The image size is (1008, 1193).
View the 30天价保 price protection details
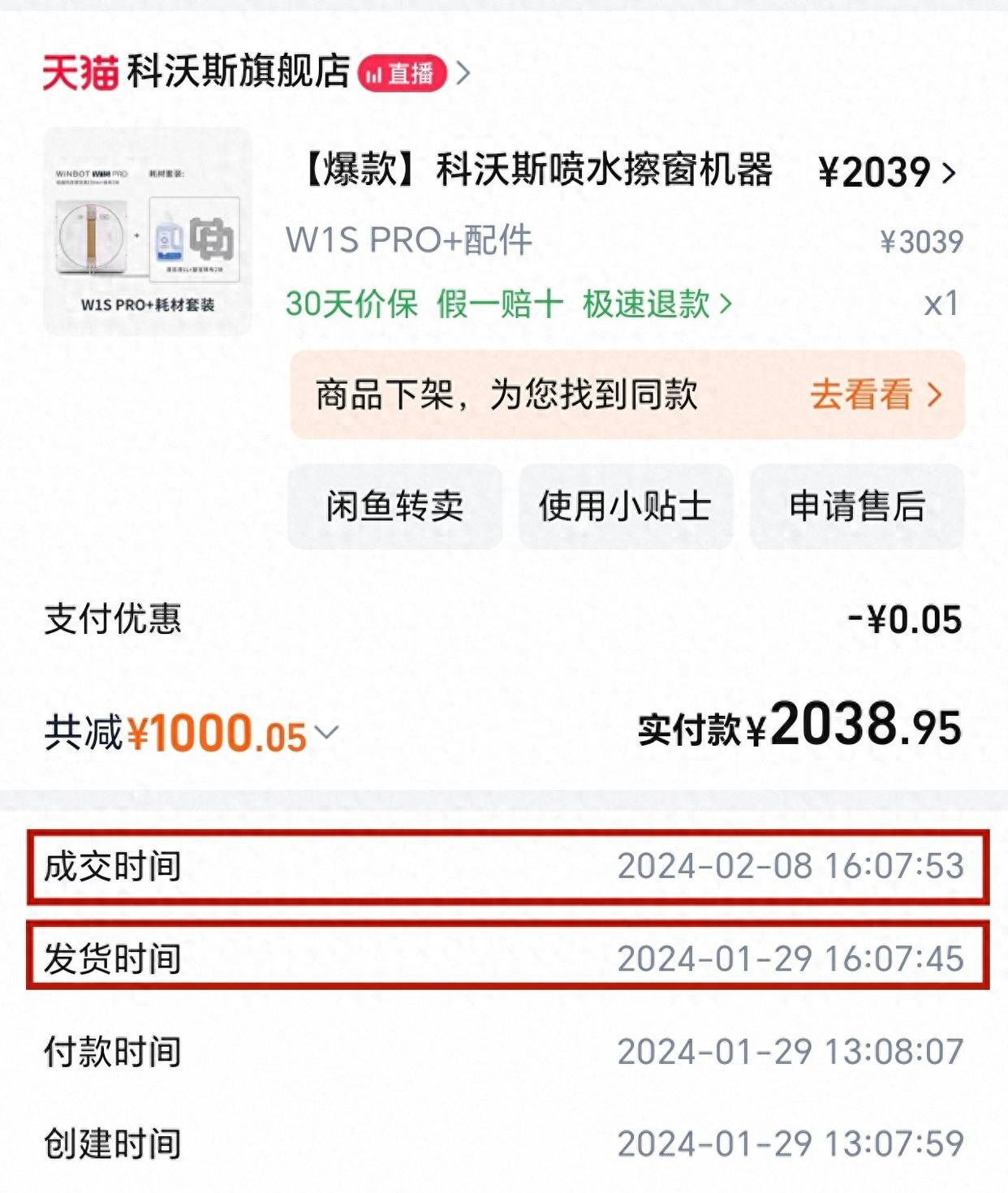(x=351, y=304)
